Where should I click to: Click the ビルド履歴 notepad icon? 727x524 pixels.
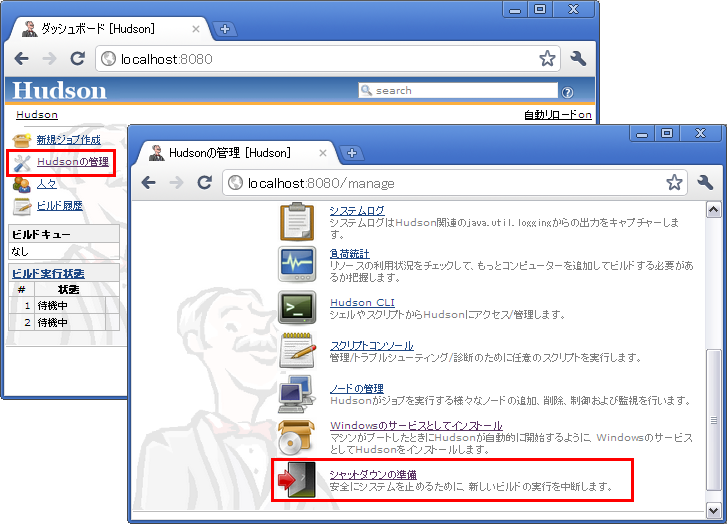click(21, 206)
